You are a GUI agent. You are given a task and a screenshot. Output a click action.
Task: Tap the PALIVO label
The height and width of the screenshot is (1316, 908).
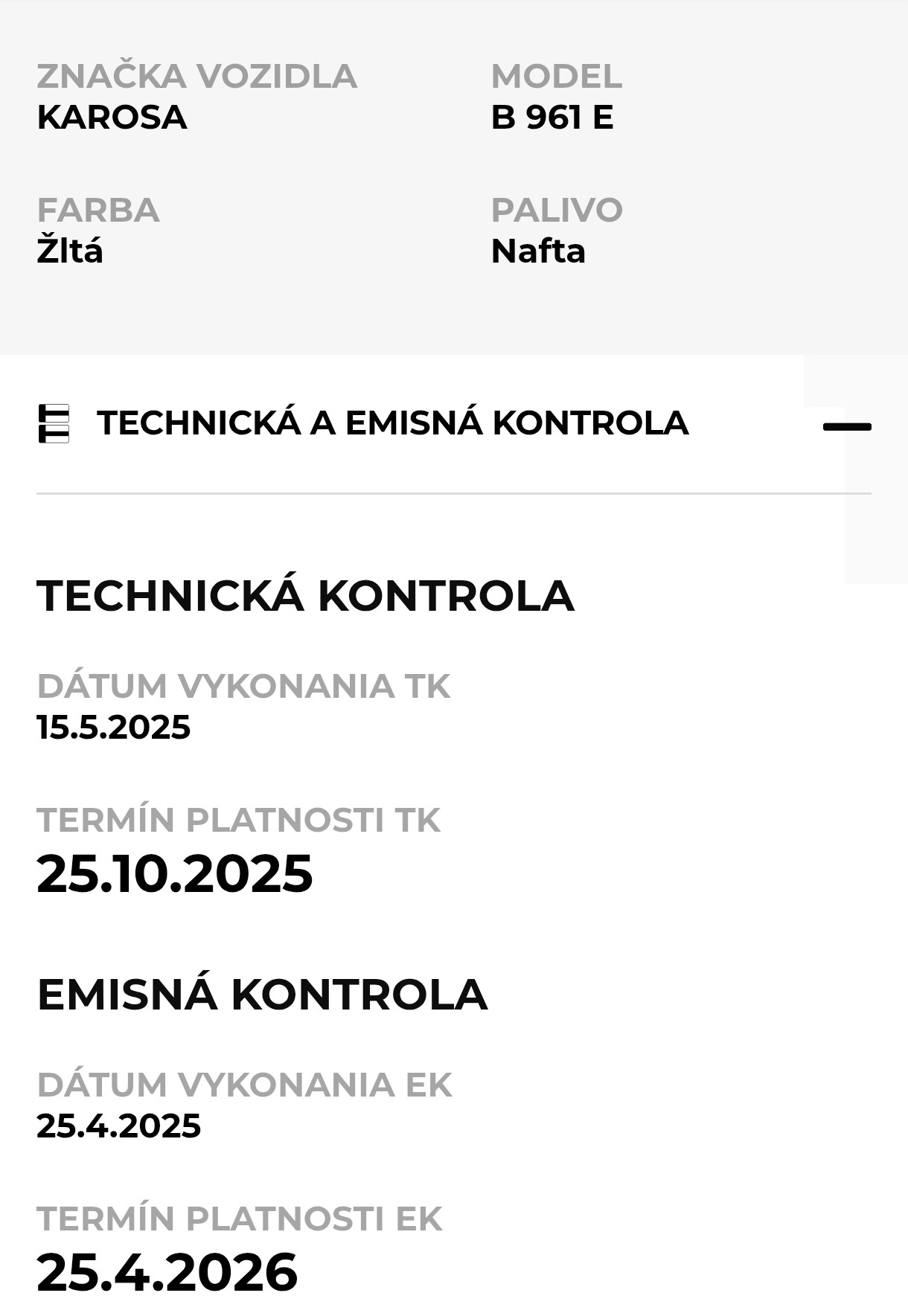click(x=556, y=210)
